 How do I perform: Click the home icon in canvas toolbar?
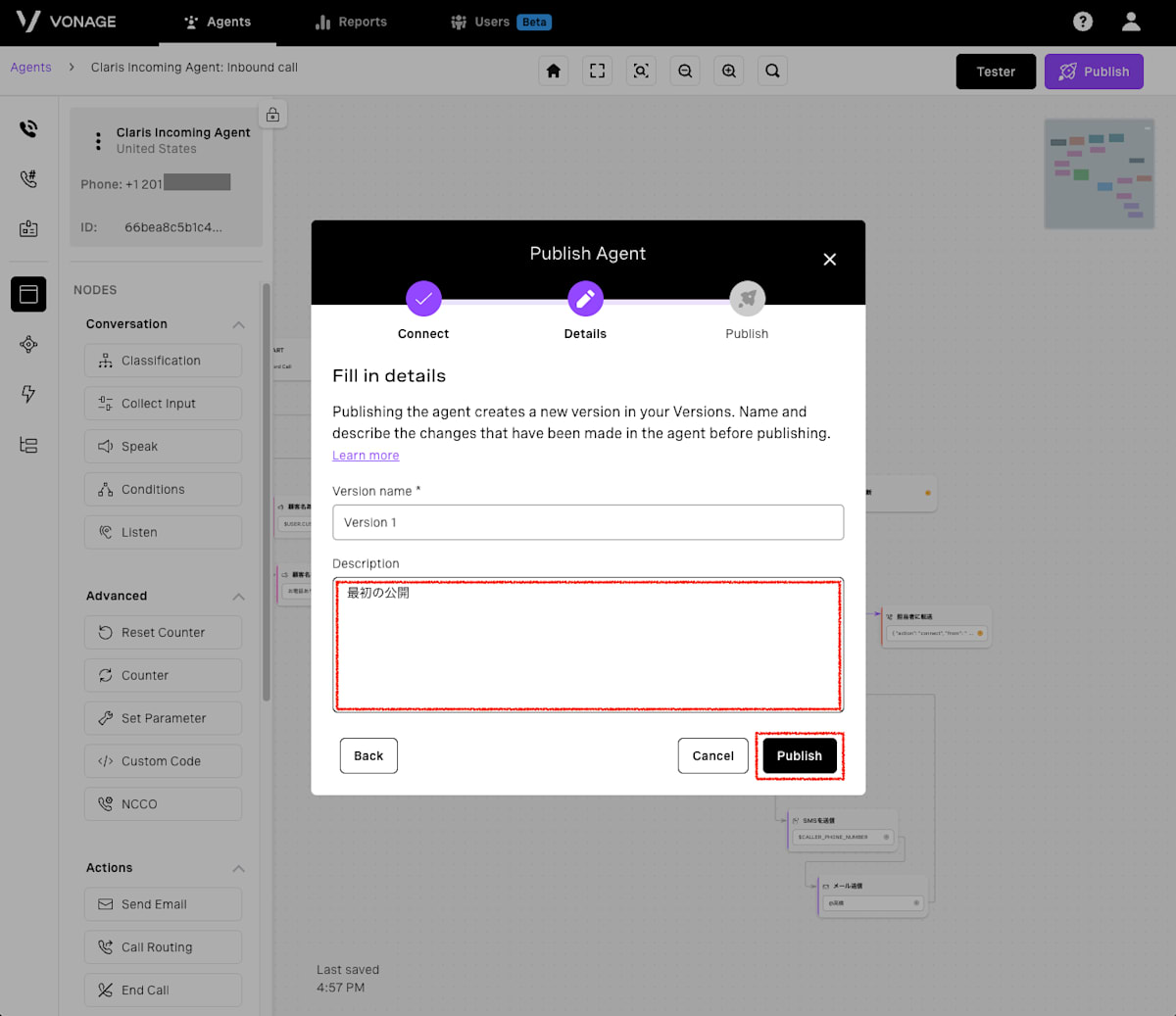554,71
